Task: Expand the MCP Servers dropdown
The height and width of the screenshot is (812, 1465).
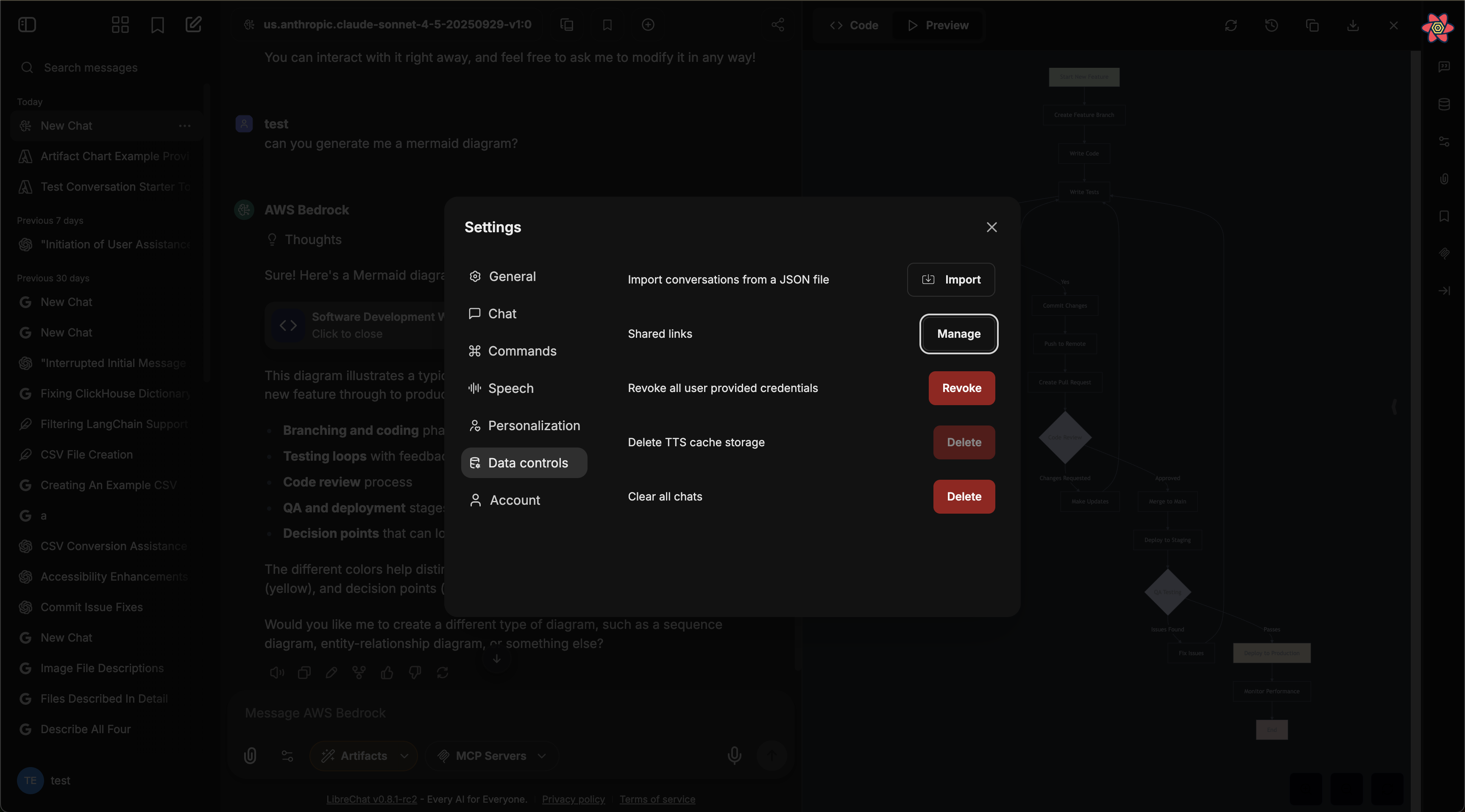Action: tap(542, 756)
